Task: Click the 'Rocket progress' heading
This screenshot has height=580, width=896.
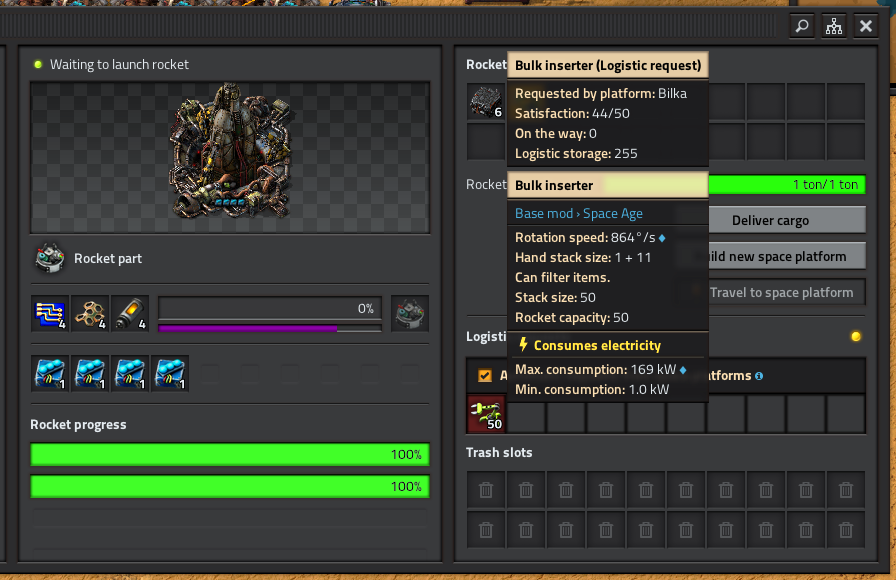Action: pyautogui.click(x=78, y=425)
